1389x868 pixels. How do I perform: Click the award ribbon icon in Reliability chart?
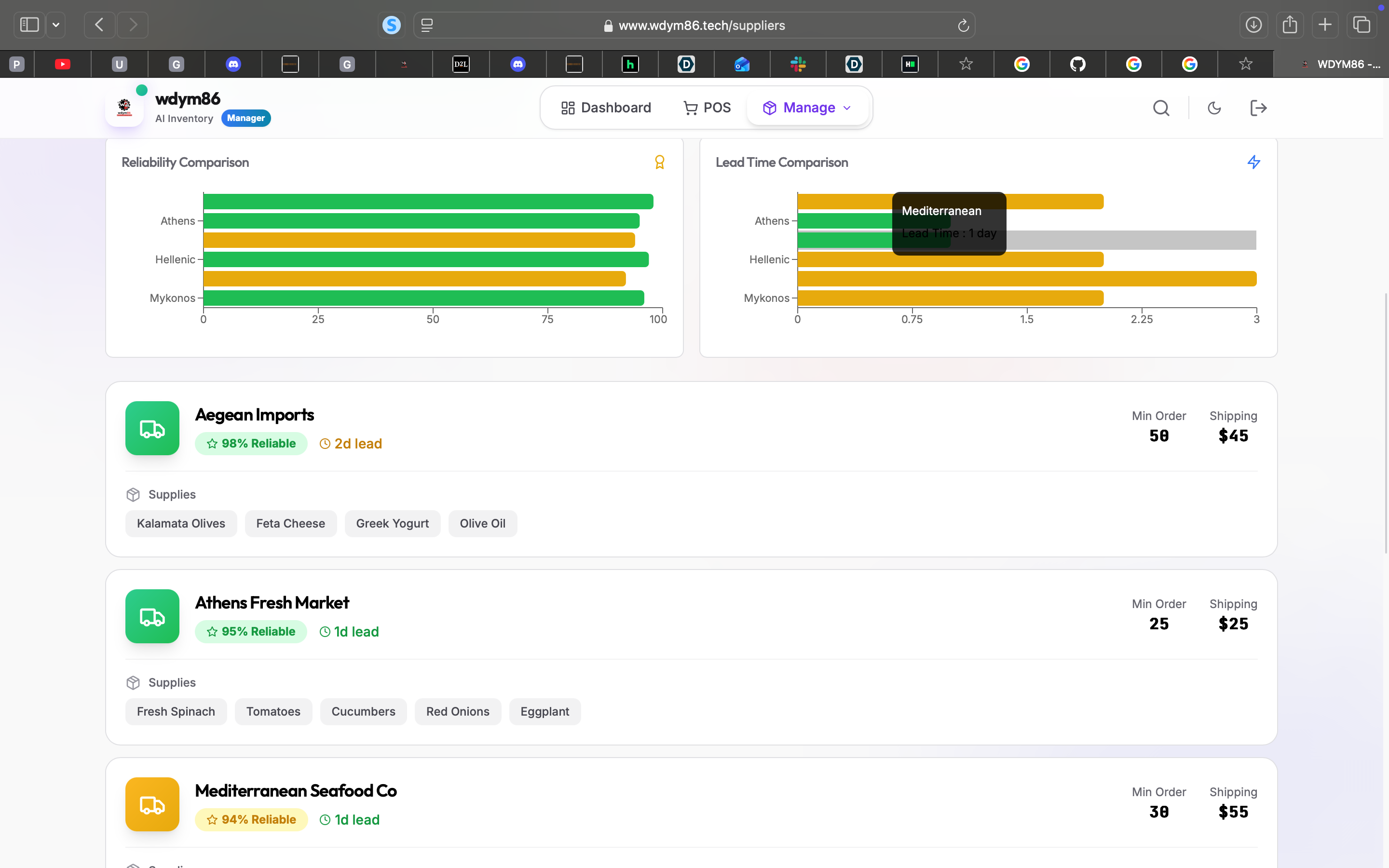(x=659, y=163)
